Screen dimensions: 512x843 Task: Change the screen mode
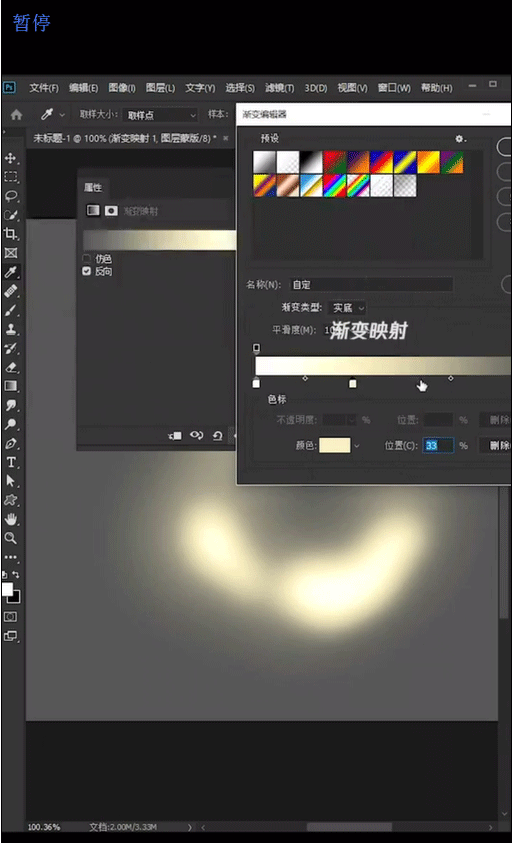click(x=10, y=636)
